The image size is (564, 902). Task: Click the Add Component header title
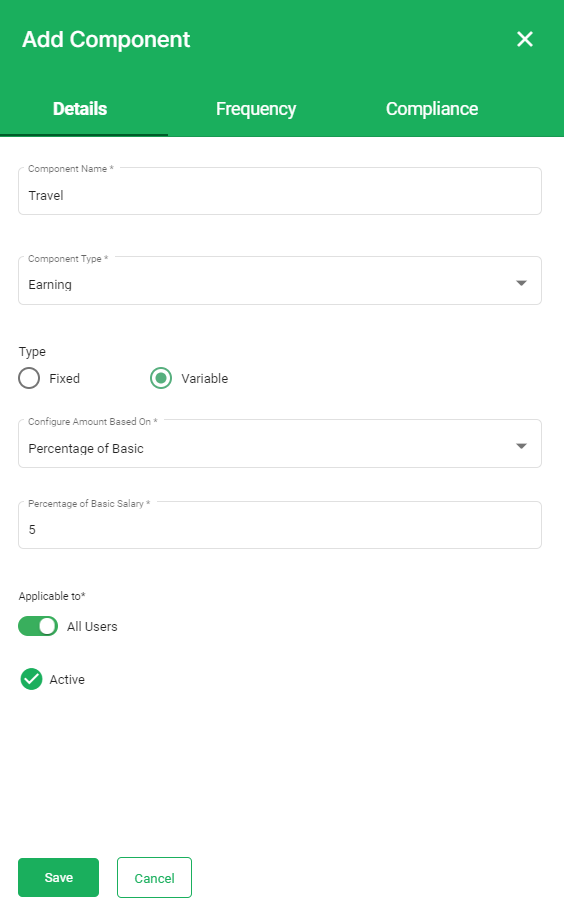[106, 40]
